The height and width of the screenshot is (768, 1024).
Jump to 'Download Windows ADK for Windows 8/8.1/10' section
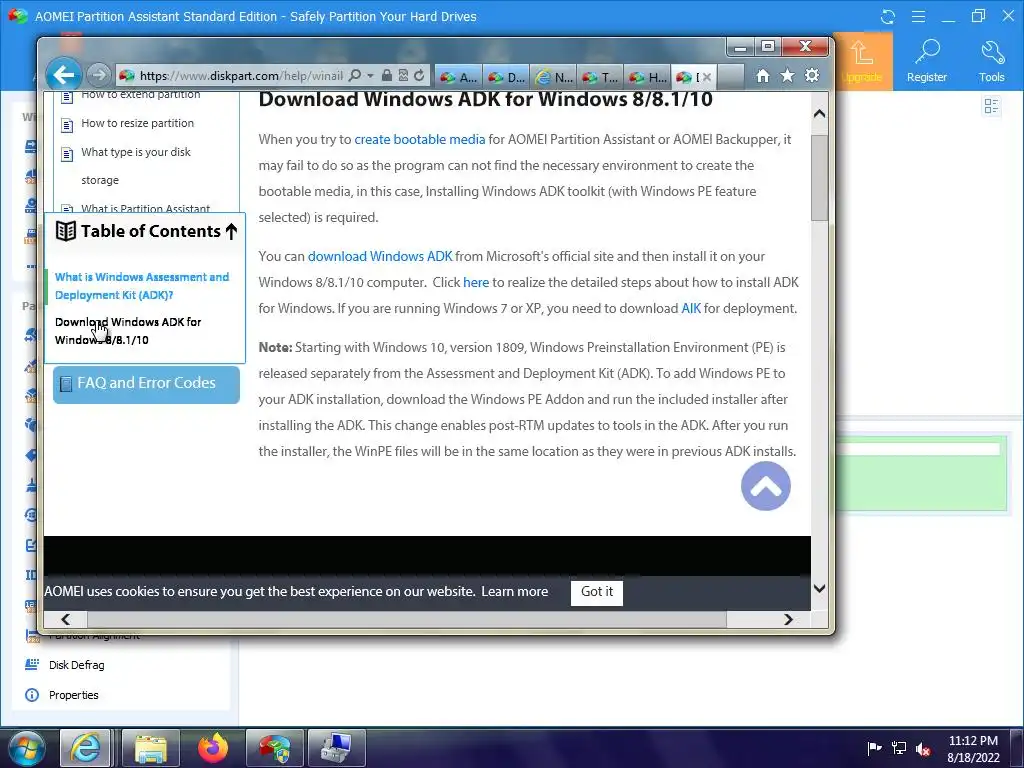(x=128, y=331)
